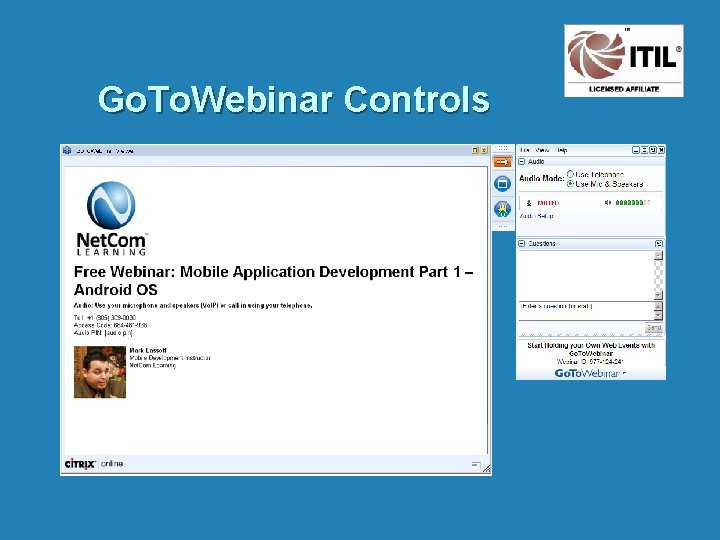This screenshot has width=720, height=540.
Task: Click the muted microphone icon
Action: click(529, 202)
